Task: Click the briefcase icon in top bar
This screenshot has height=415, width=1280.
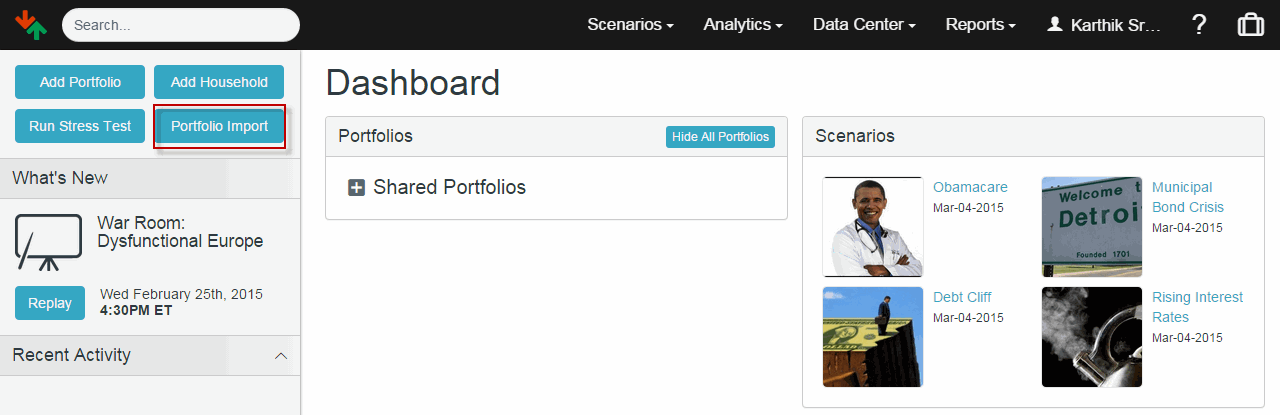Action: 1251,25
